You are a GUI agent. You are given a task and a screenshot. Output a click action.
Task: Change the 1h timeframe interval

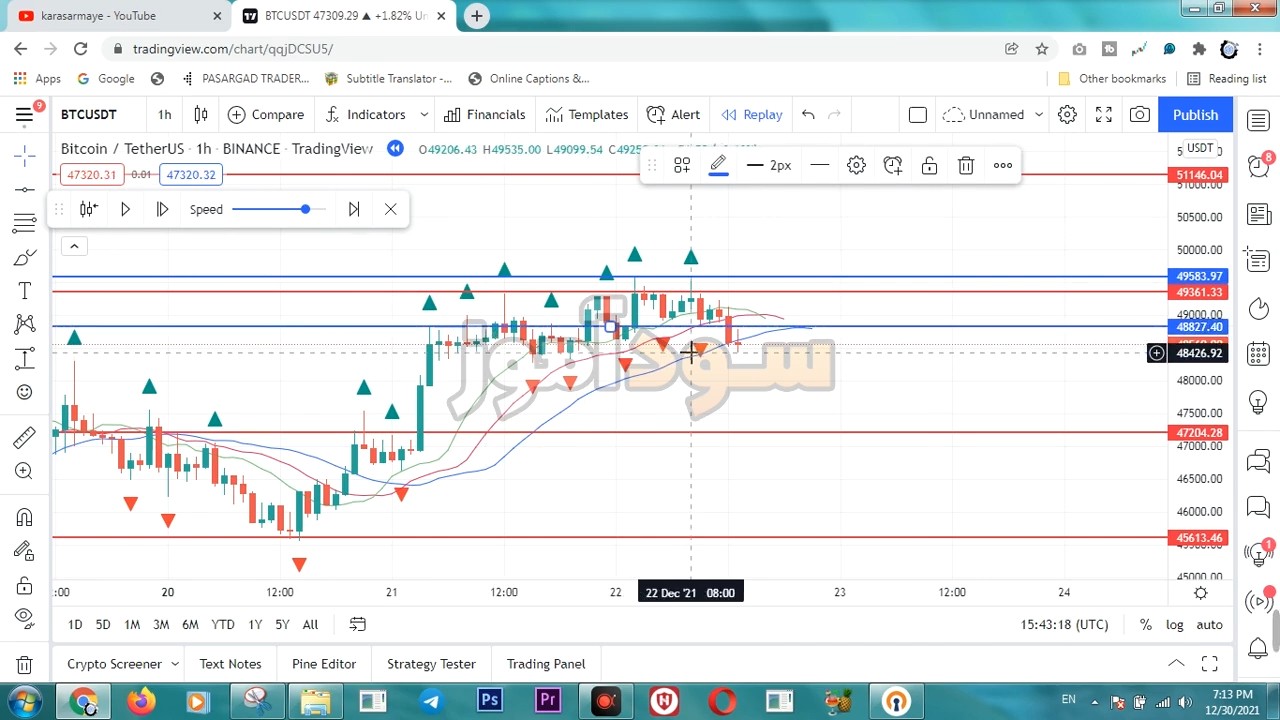(165, 115)
